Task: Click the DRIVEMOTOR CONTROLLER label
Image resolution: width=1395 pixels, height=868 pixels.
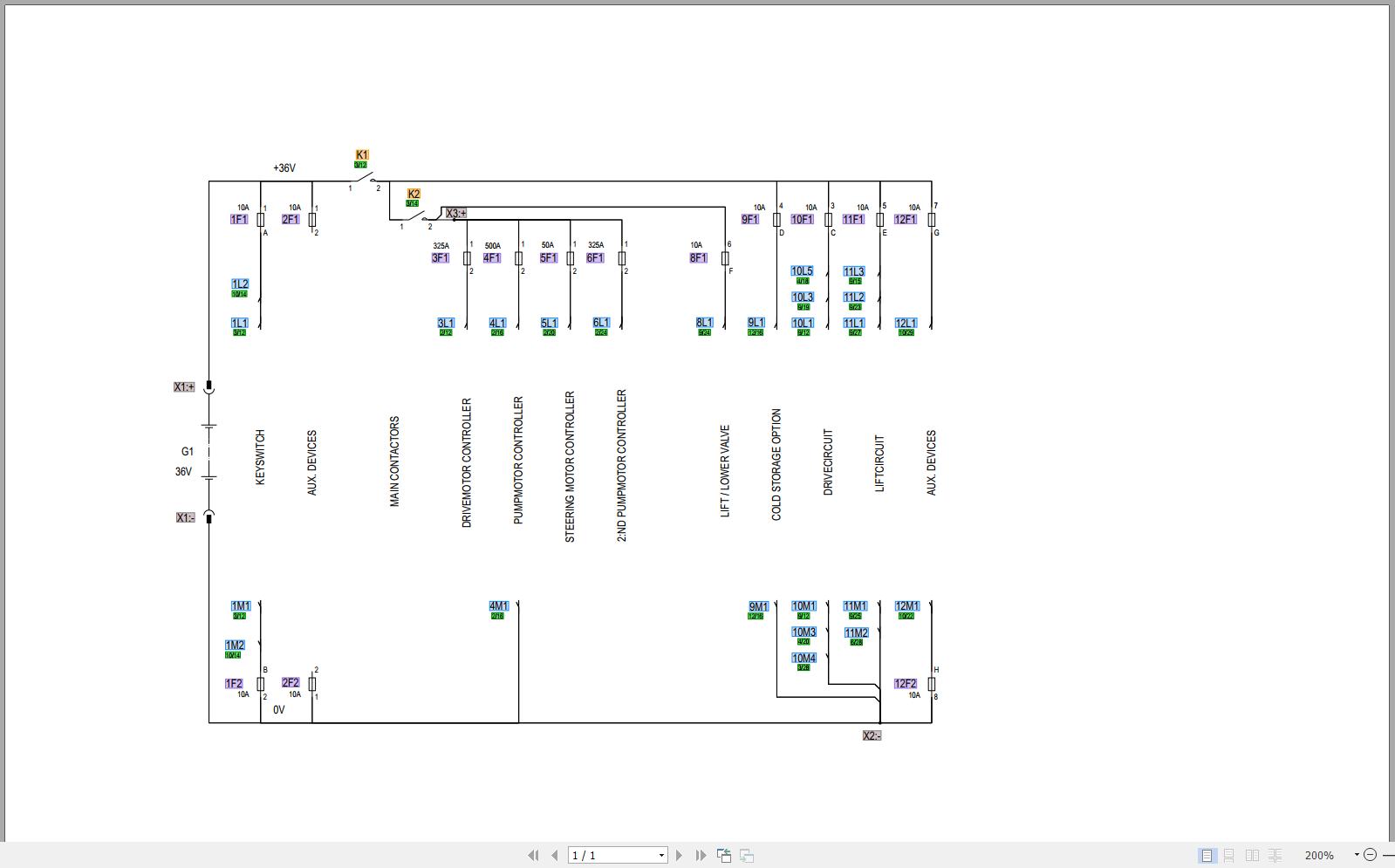Action: [467, 463]
